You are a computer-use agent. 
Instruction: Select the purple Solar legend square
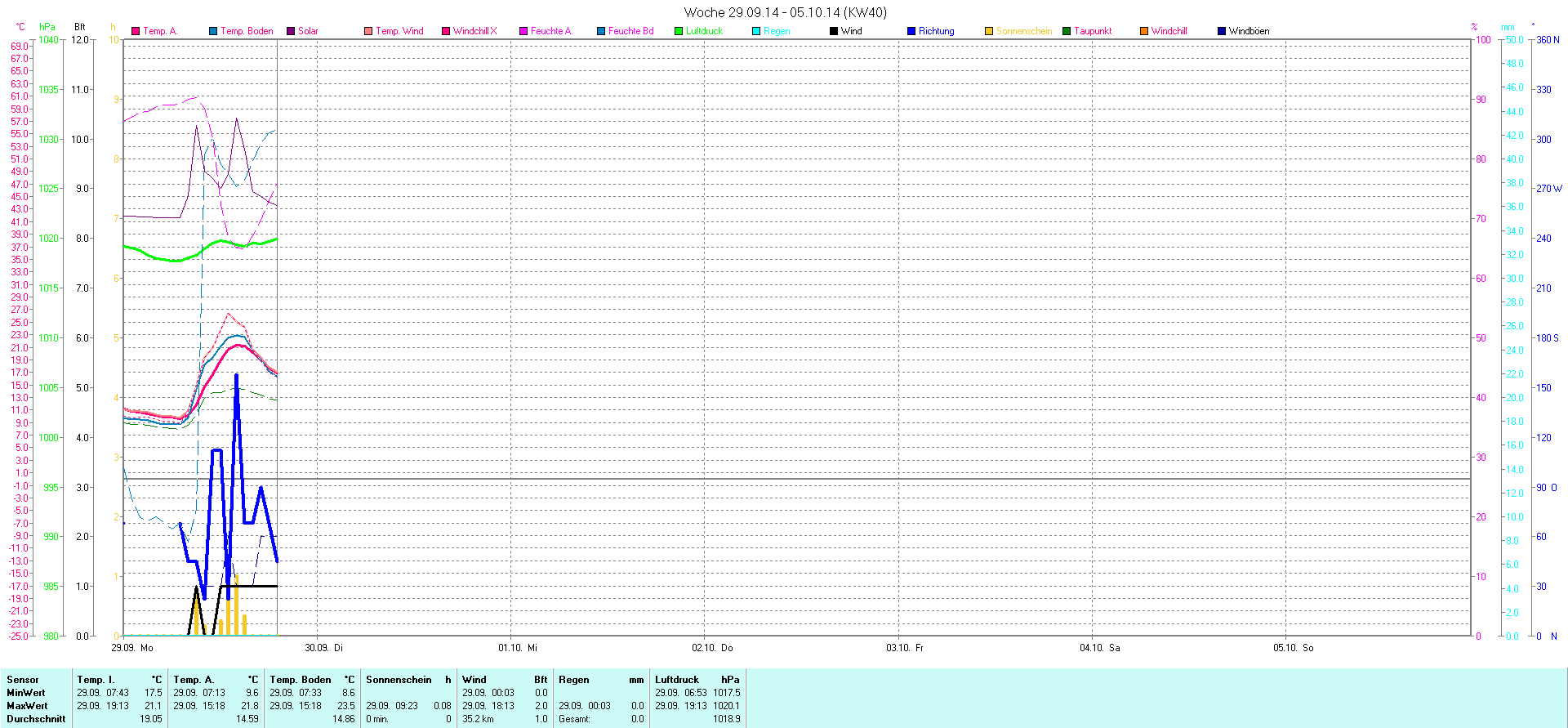coord(291,31)
